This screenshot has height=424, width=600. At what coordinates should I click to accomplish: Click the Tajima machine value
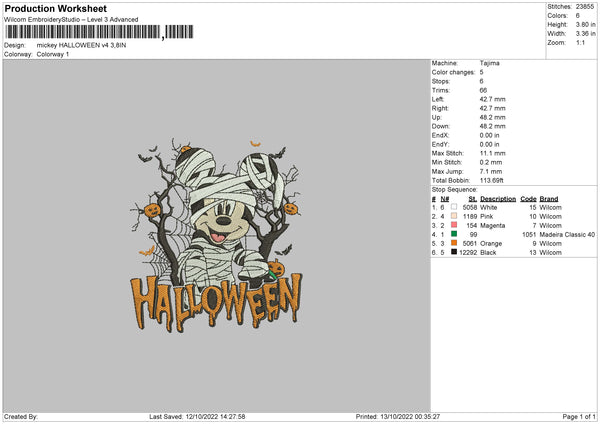point(490,63)
